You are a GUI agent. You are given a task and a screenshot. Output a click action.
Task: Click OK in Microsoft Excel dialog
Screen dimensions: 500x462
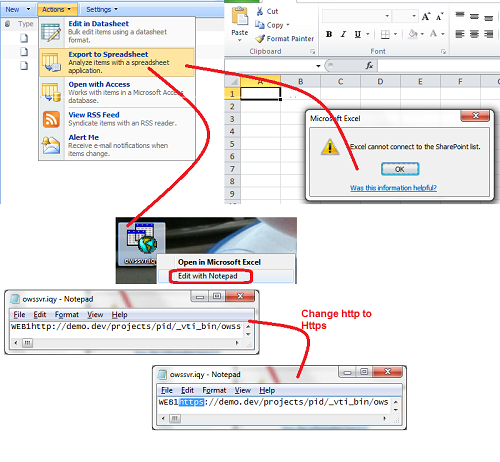coord(400,169)
